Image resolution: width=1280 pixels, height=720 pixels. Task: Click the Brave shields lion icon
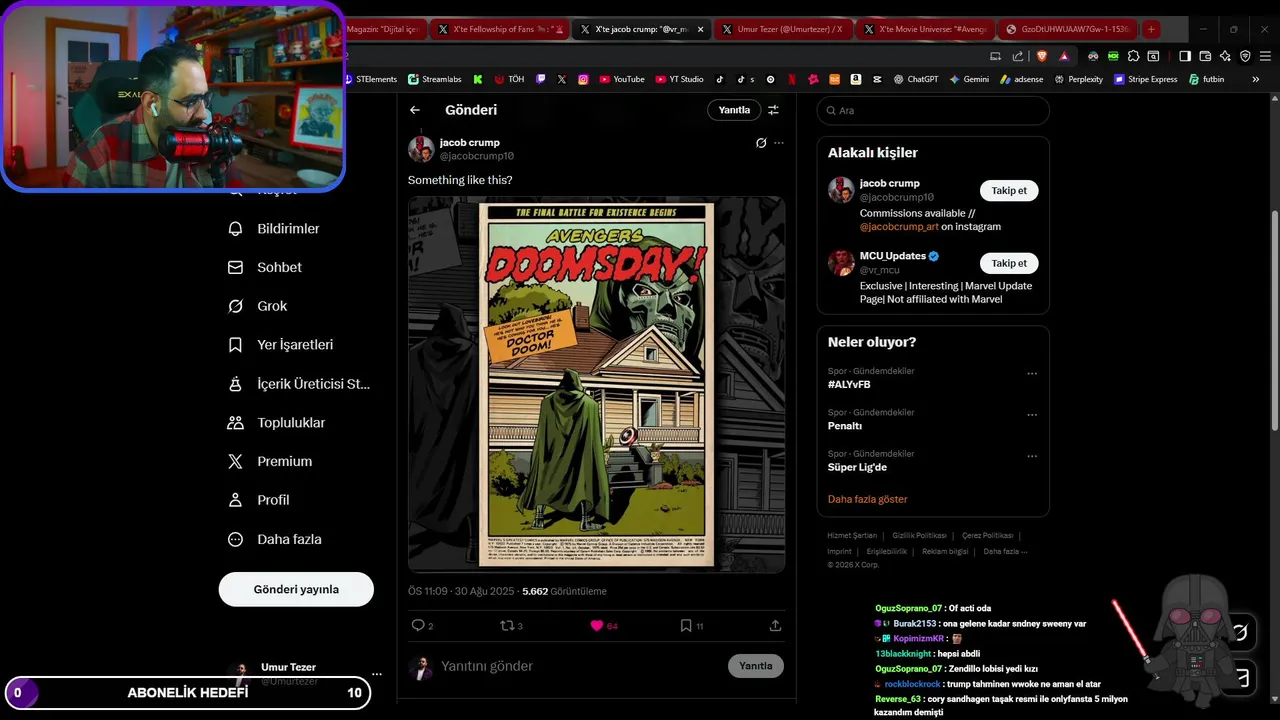click(x=1041, y=56)
